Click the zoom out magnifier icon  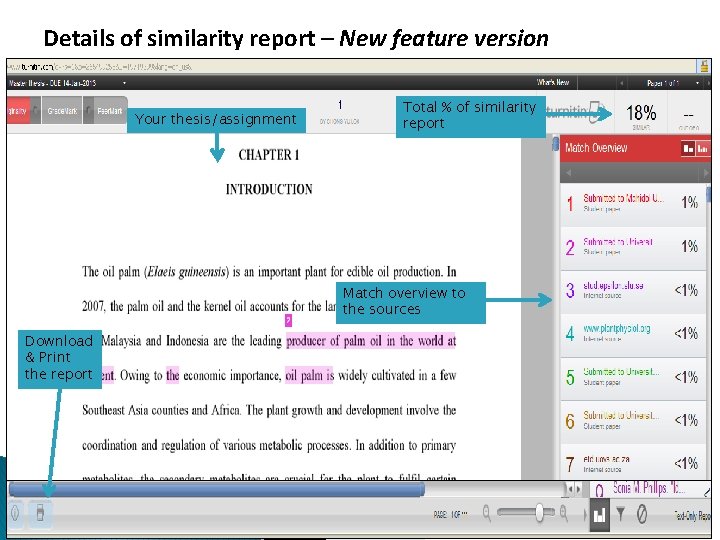coord(487,513)
